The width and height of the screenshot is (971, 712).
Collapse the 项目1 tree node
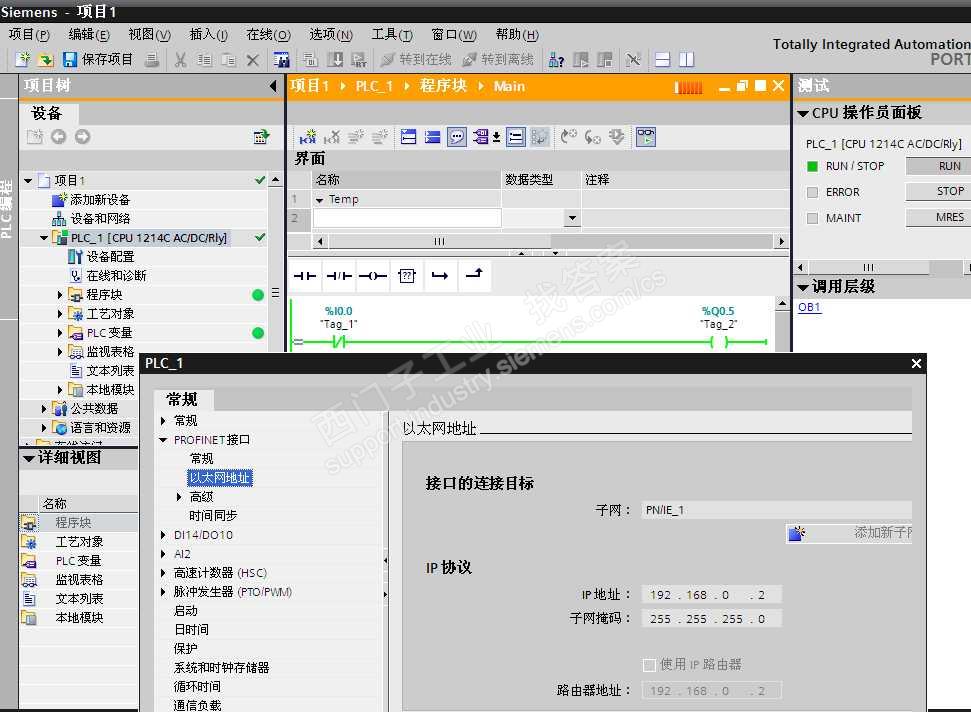point(28,181)
